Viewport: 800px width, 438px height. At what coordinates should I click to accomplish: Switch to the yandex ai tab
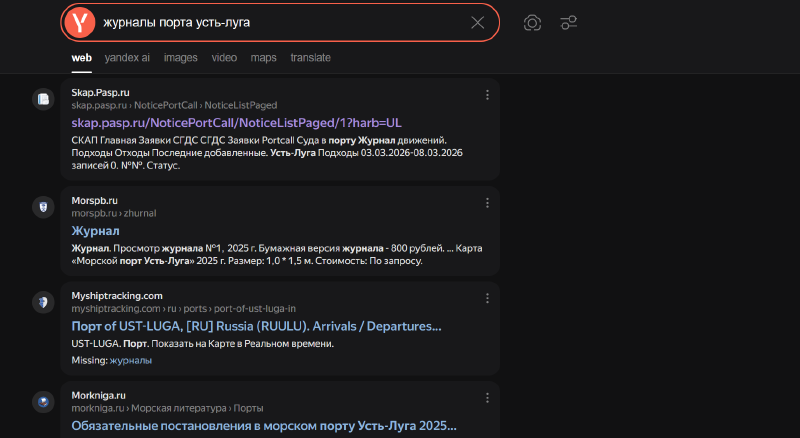[128, 58]
